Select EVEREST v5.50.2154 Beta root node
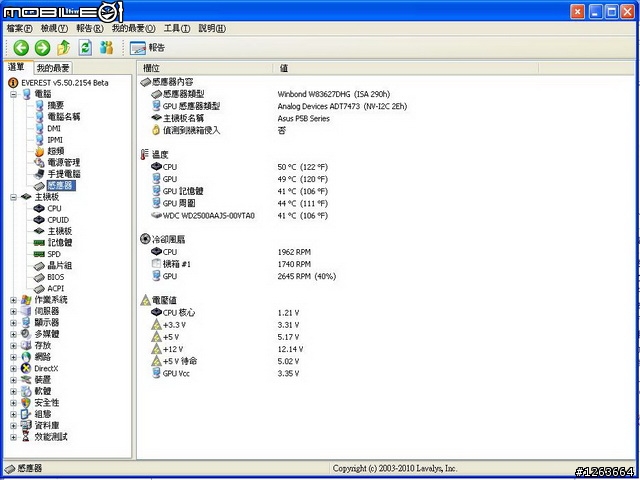Image resolution: width=640 pixels, height=480 pixels. pyautogui.click(x=64, y=83)
